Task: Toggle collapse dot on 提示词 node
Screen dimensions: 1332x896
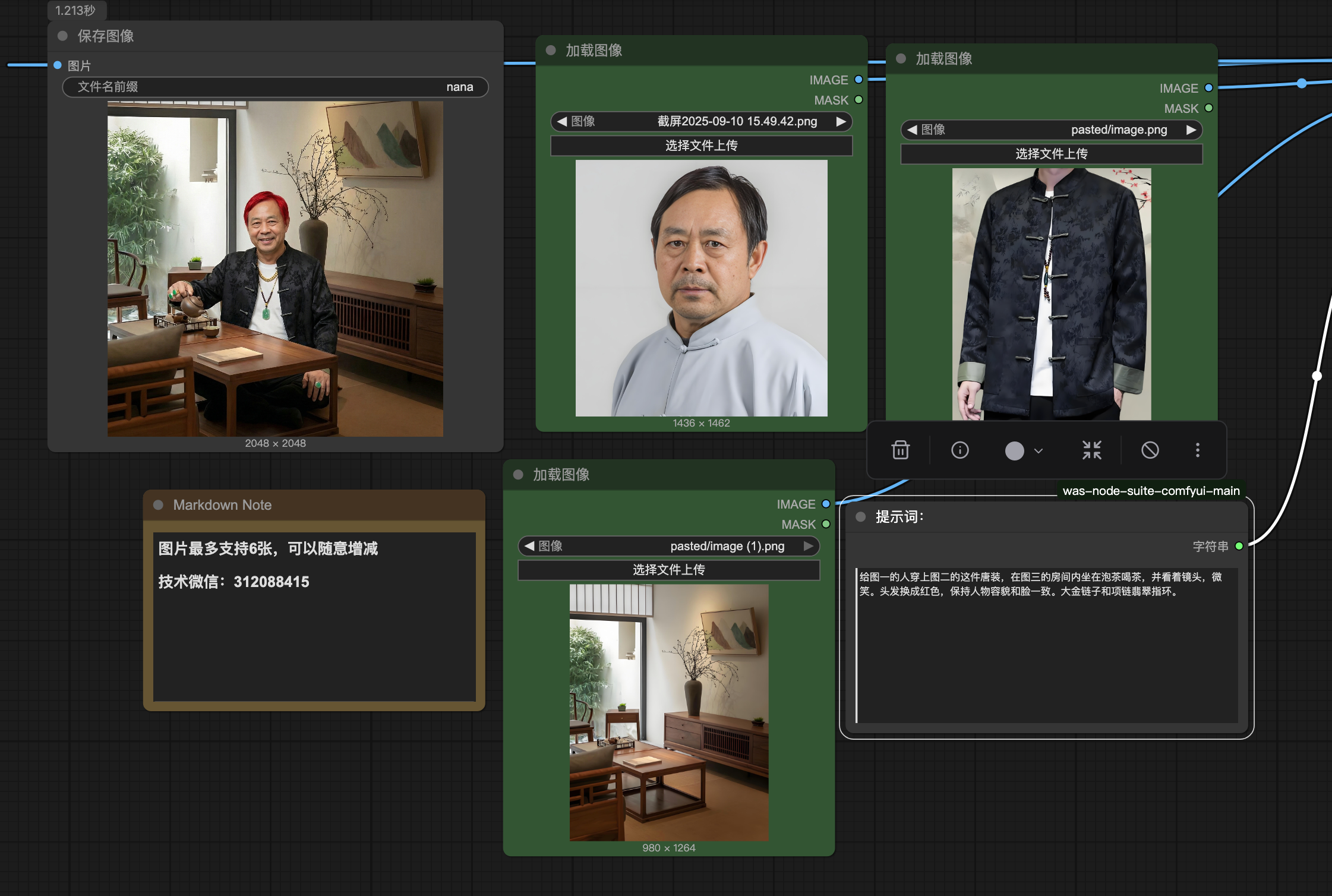Action: coord(860,516)
